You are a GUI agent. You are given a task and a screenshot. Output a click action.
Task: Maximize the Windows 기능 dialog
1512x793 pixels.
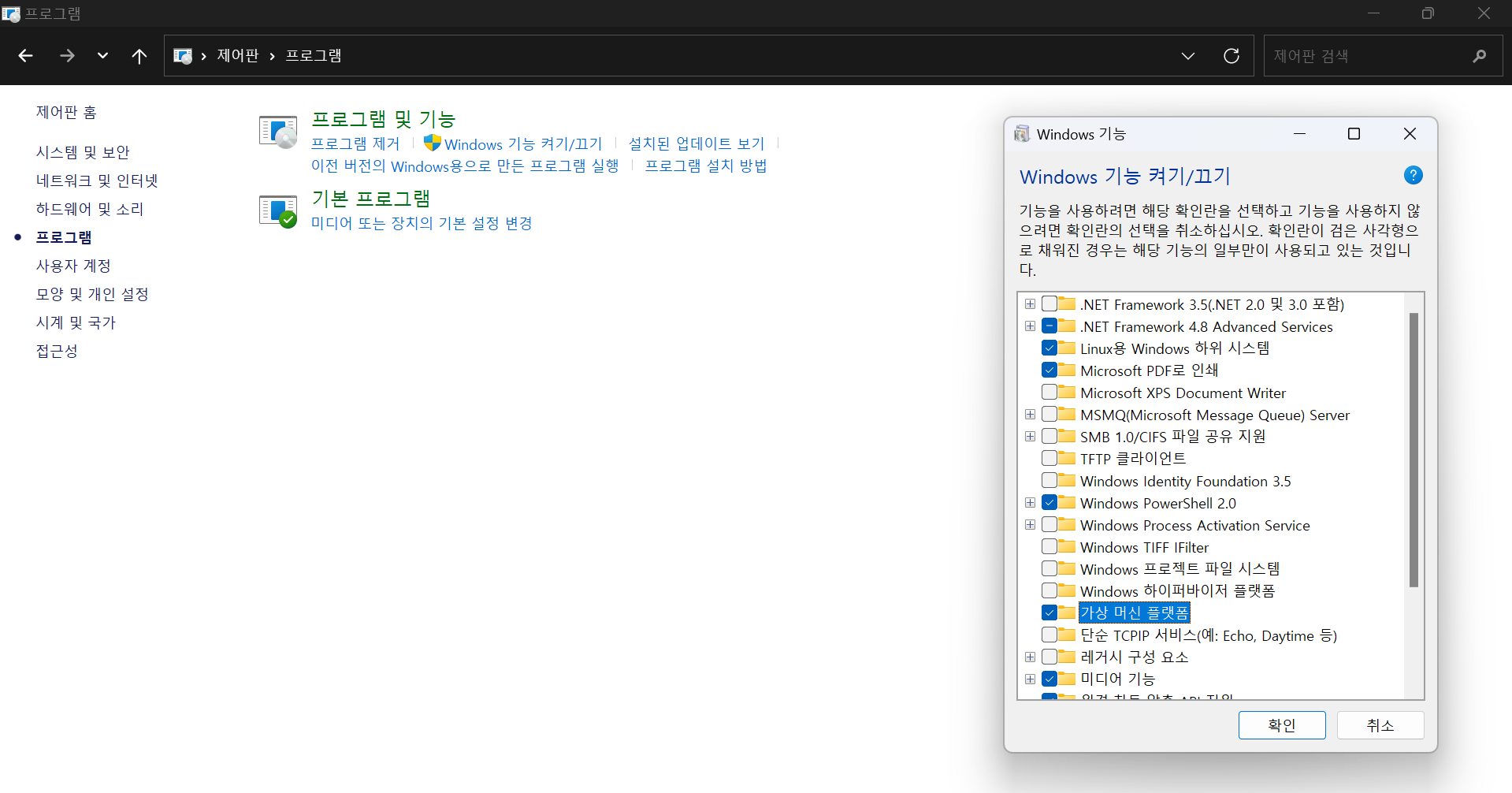(x=1354, y=134)
